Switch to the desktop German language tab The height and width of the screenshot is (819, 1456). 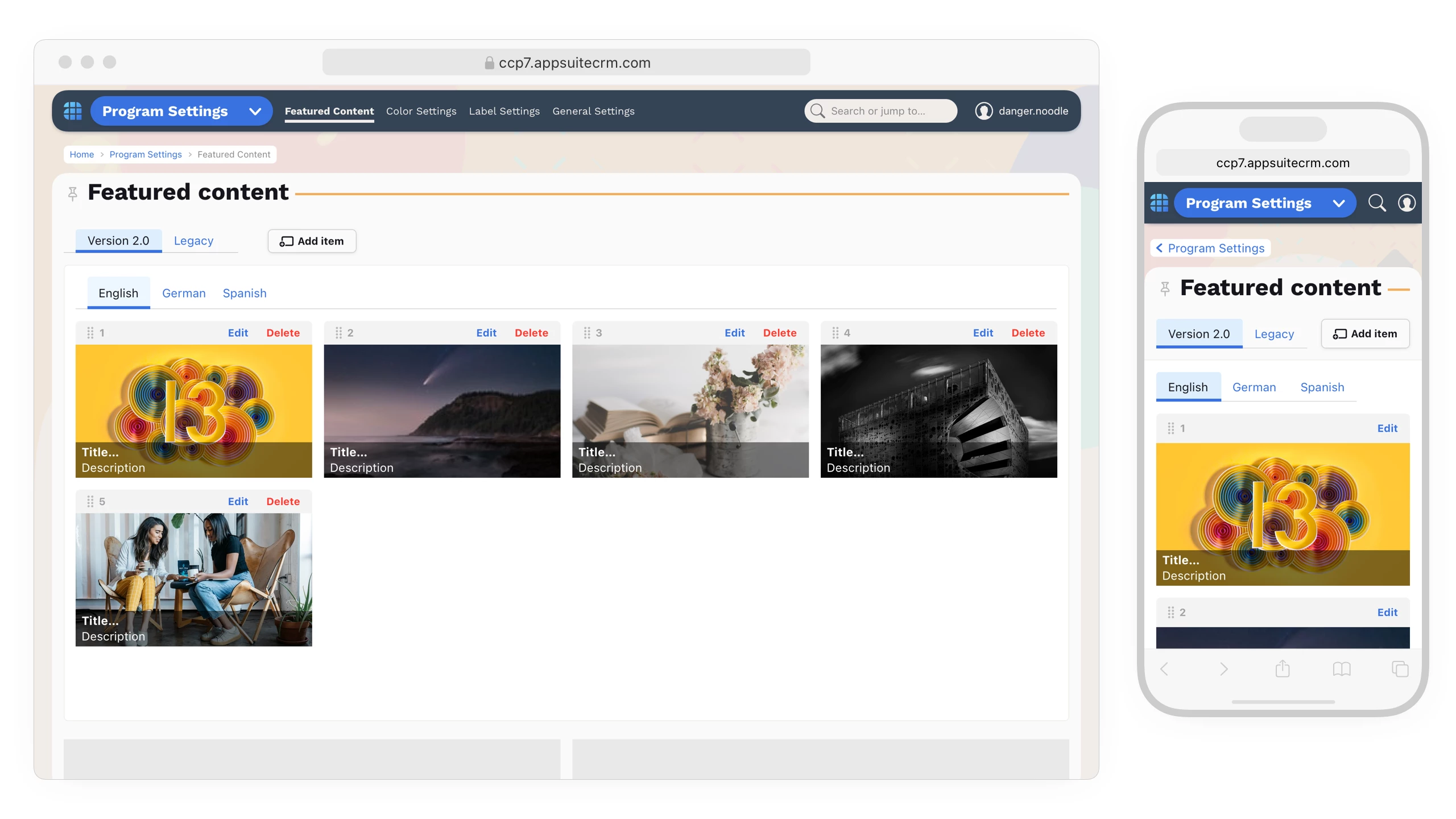pos(184,293)
